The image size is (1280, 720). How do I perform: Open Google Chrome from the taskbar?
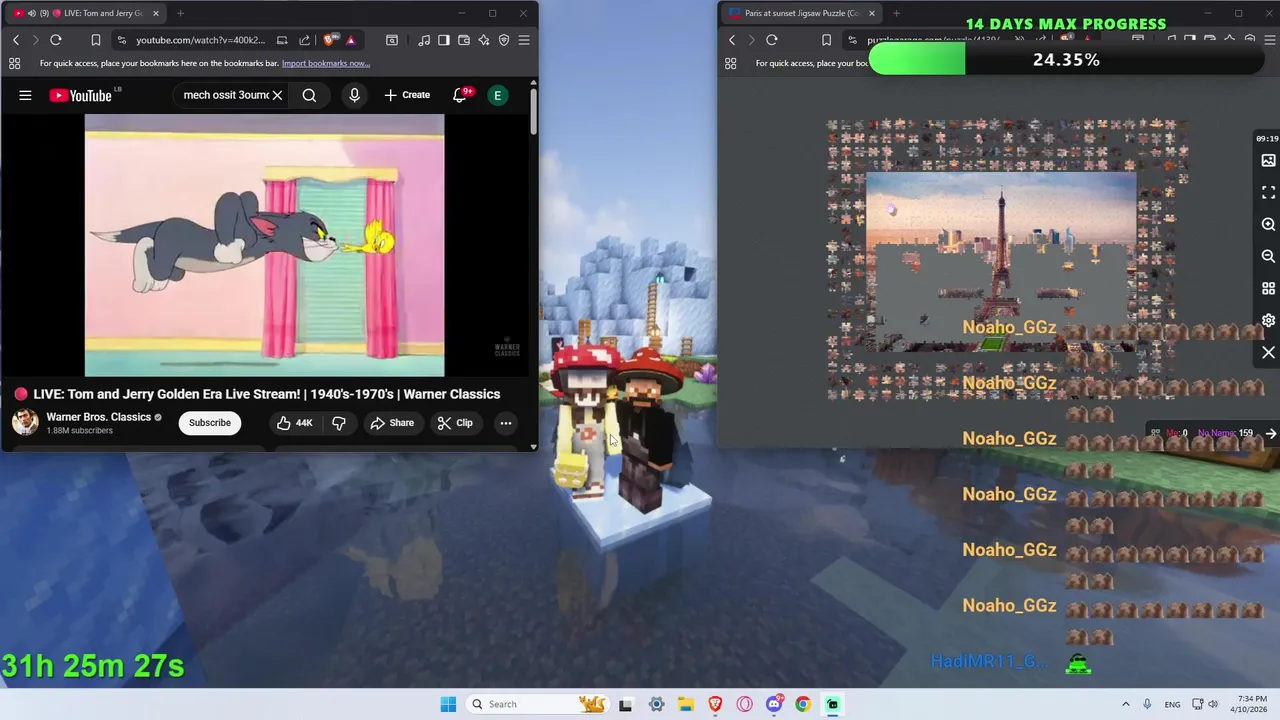(x=803, y=704)
